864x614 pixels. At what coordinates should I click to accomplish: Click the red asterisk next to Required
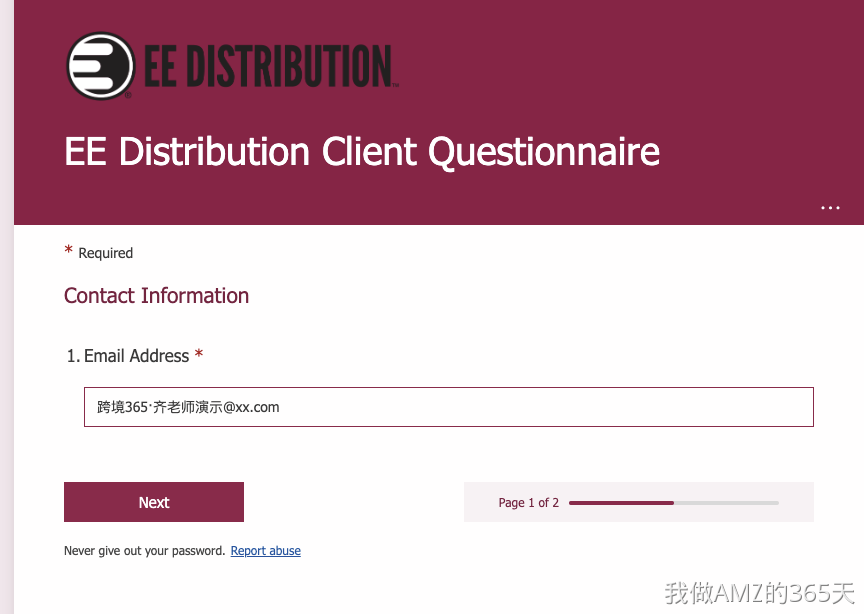coord(69,250)
